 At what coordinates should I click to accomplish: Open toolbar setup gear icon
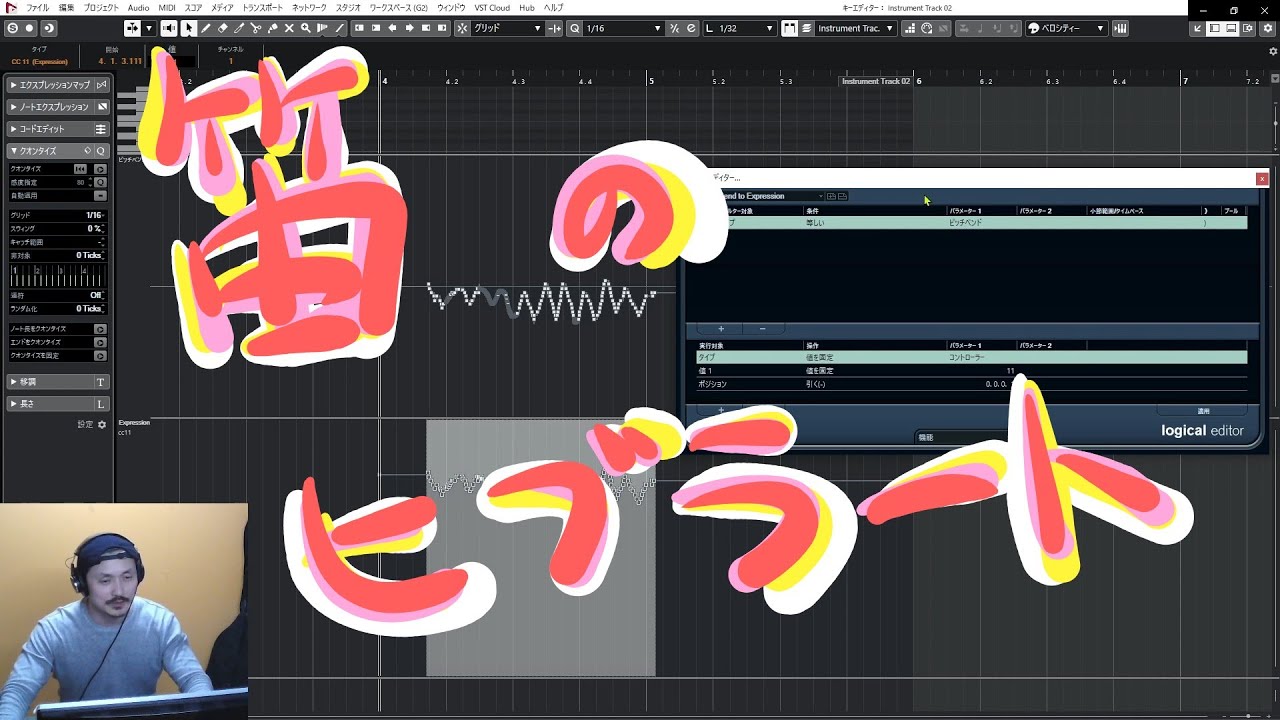[1269, 28]
